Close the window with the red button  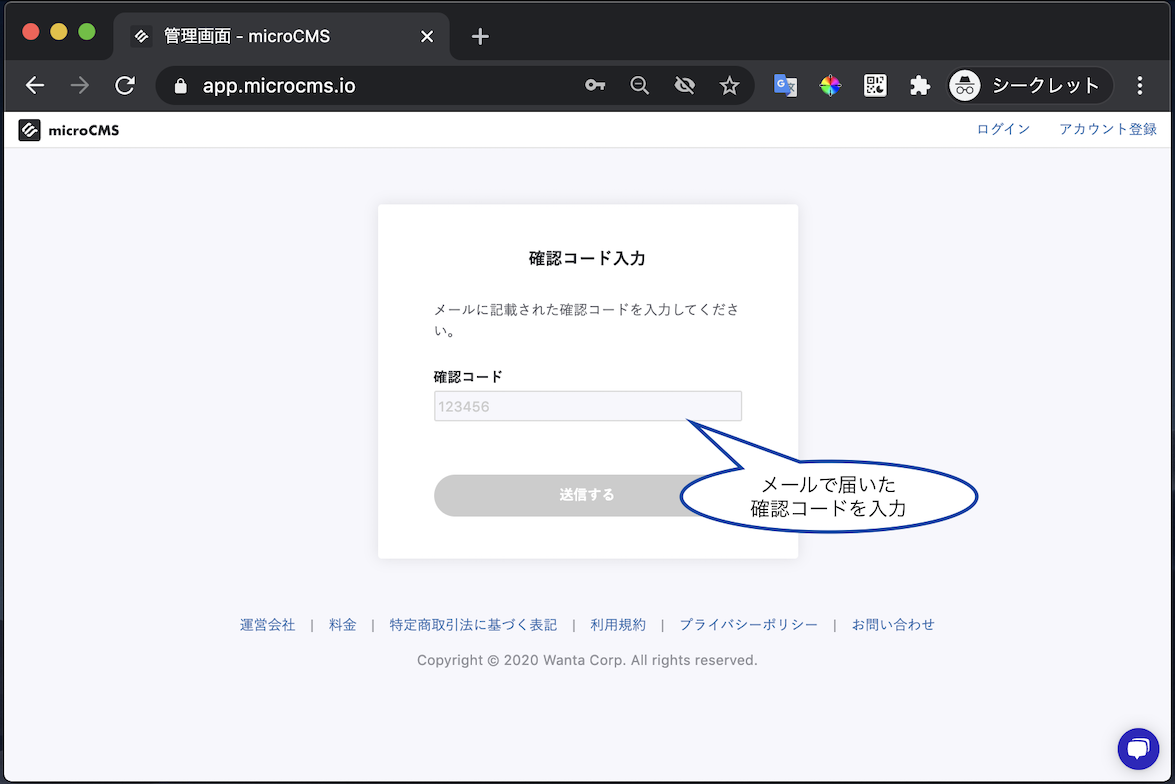(31, 31)
